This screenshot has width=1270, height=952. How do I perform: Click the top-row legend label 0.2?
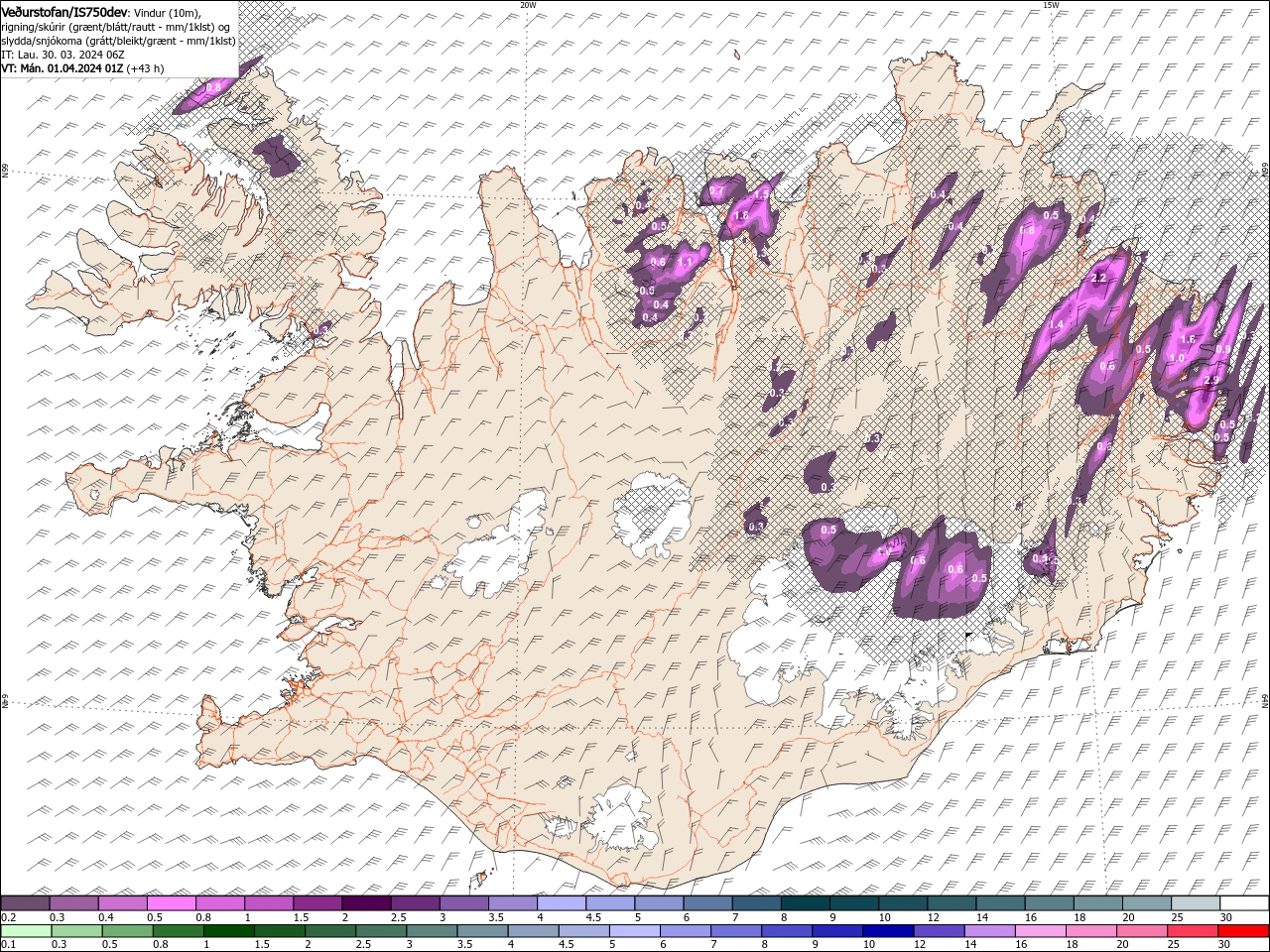pos(7,917)
